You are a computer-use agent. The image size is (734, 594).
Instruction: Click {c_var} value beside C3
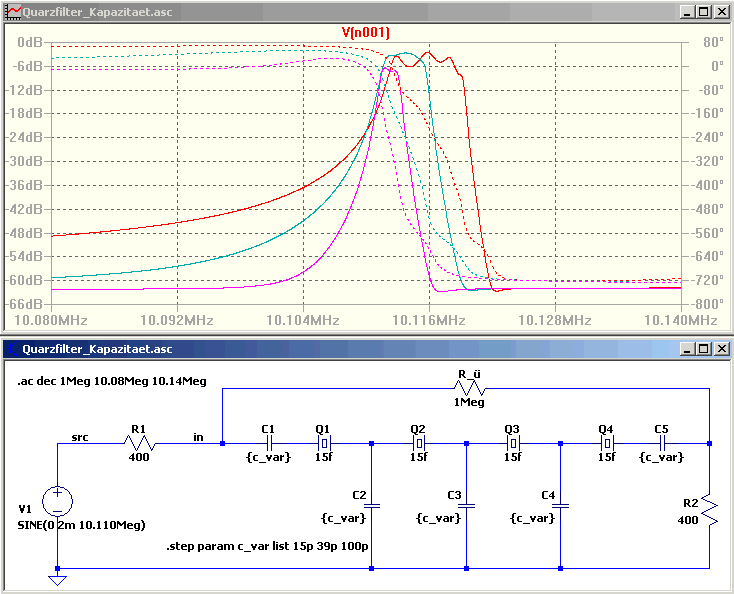click(x=439, y=518)
